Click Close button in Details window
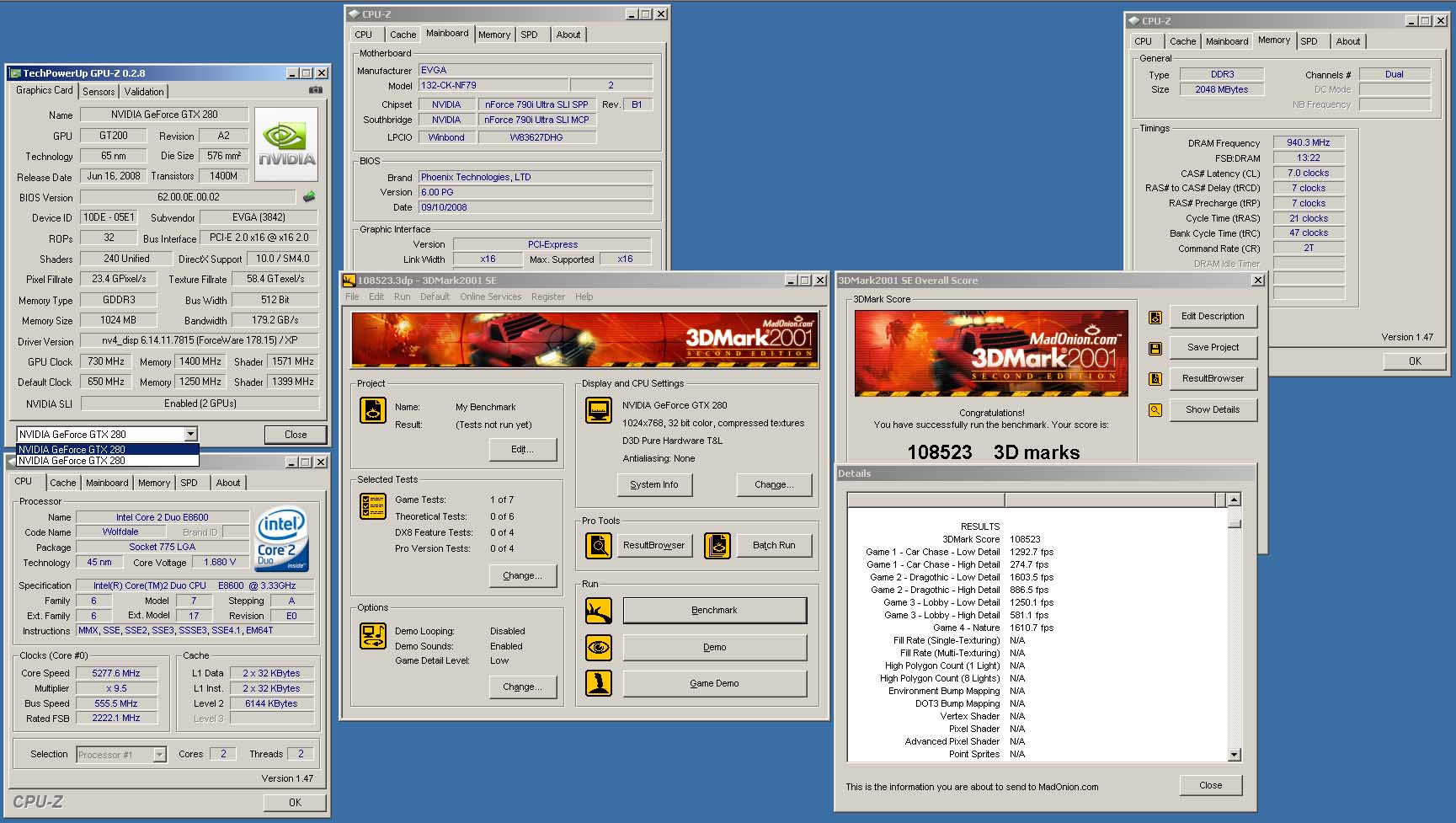The height and width of the screenshot is (823, 1456). click(x=1210, y=785)
